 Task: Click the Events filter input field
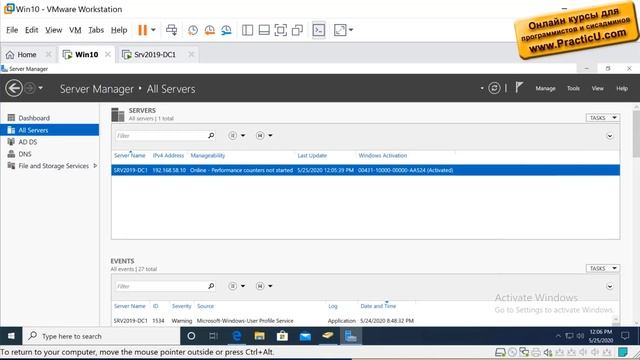(x=161, y=286)
